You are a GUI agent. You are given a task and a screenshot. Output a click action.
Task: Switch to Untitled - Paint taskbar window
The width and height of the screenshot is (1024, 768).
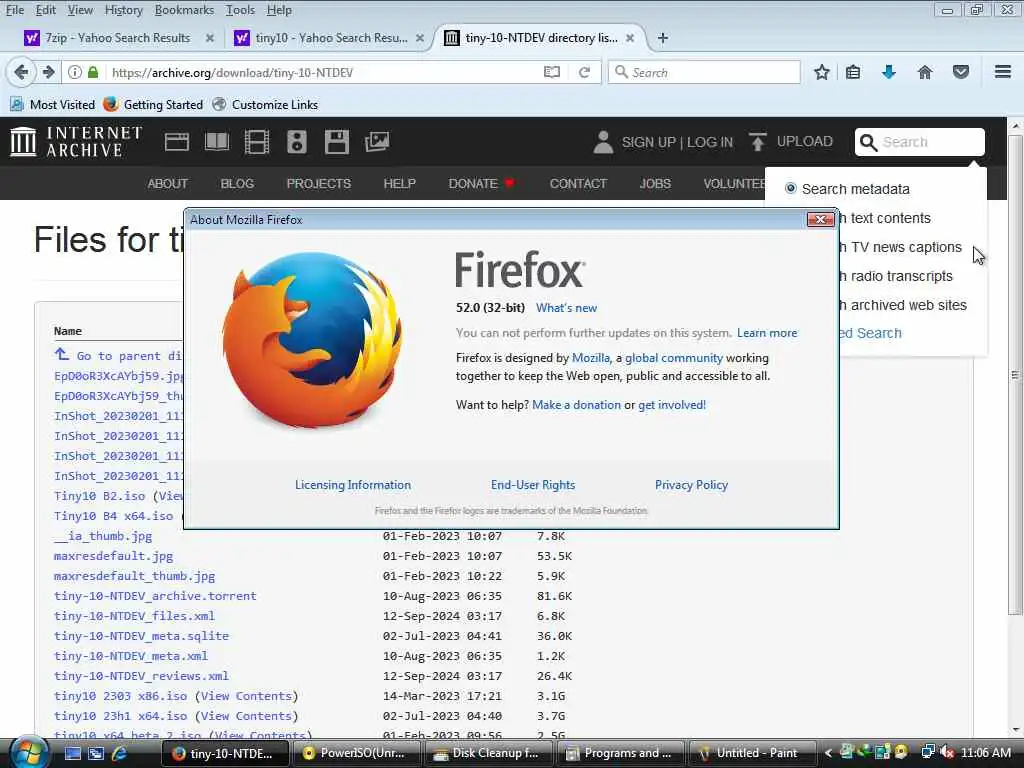pyautogui.click(x=752, y=753)
